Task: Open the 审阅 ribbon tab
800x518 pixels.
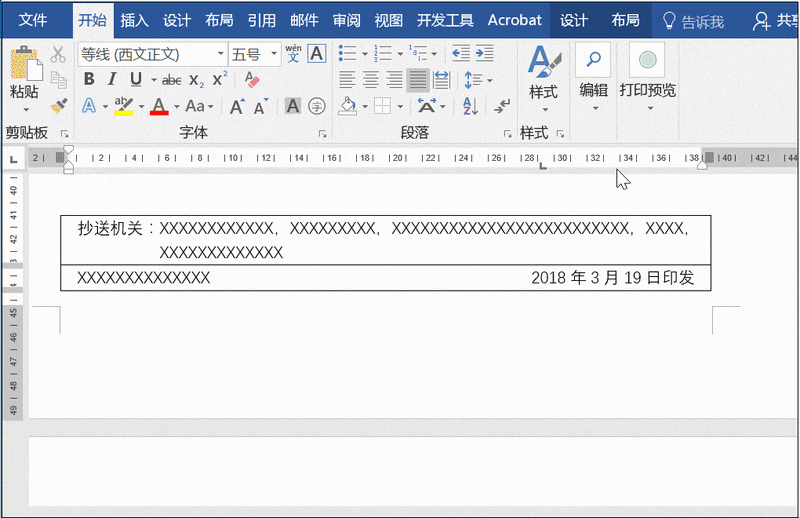Action: pyautogui.click(x=346, y=20)
